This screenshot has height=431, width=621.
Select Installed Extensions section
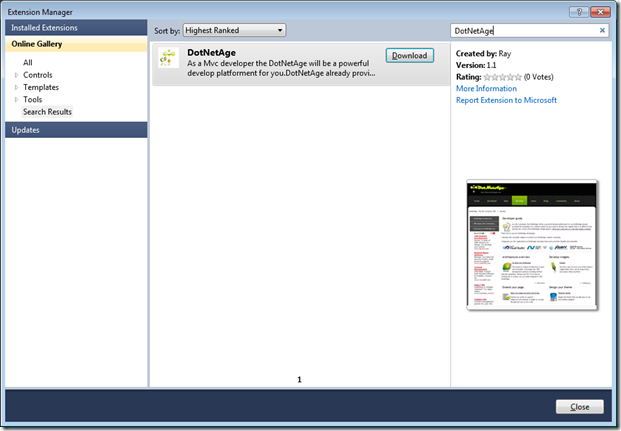coord(76,28)
